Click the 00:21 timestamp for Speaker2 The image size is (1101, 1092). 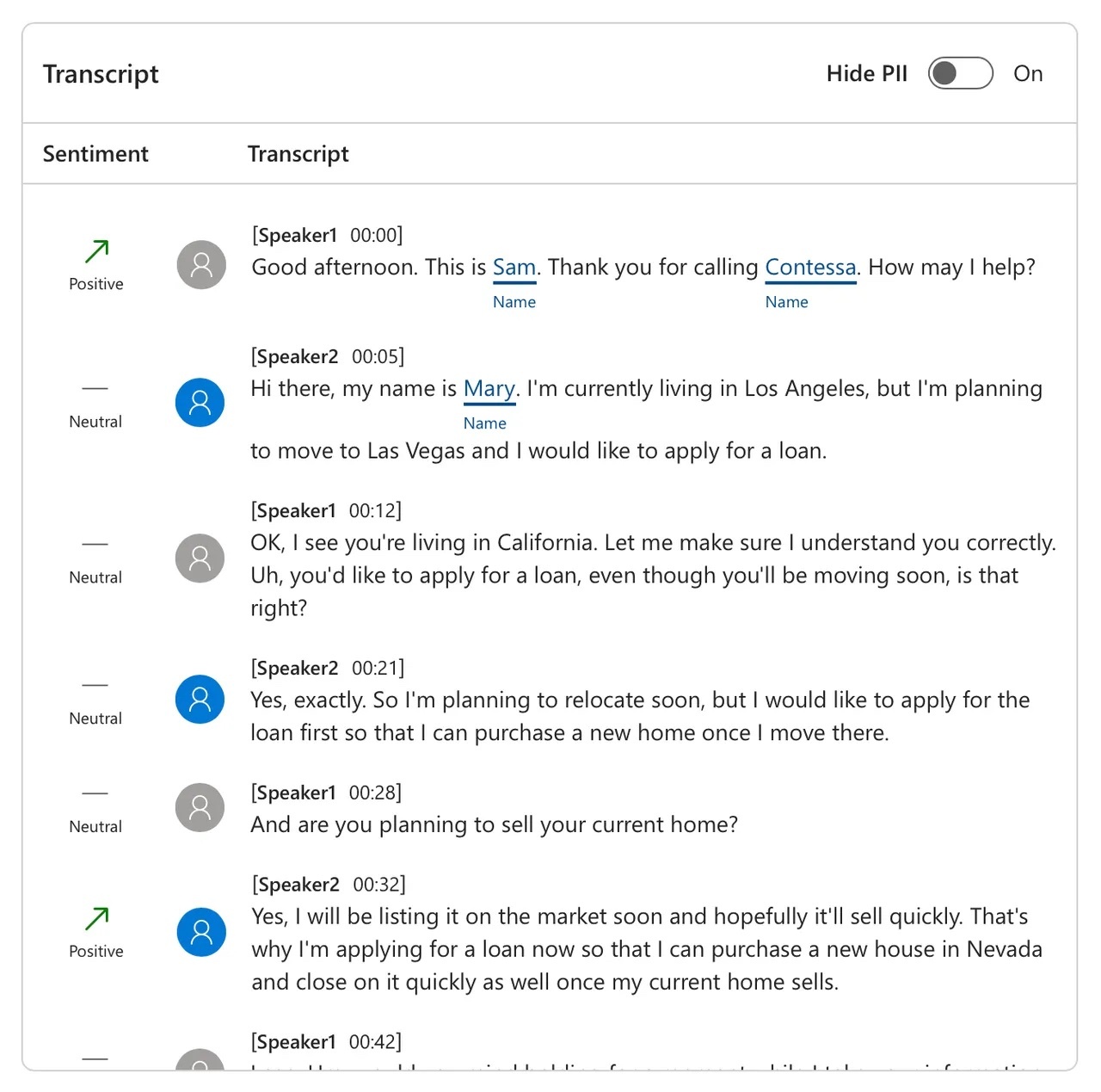click(x=377, y=668)
